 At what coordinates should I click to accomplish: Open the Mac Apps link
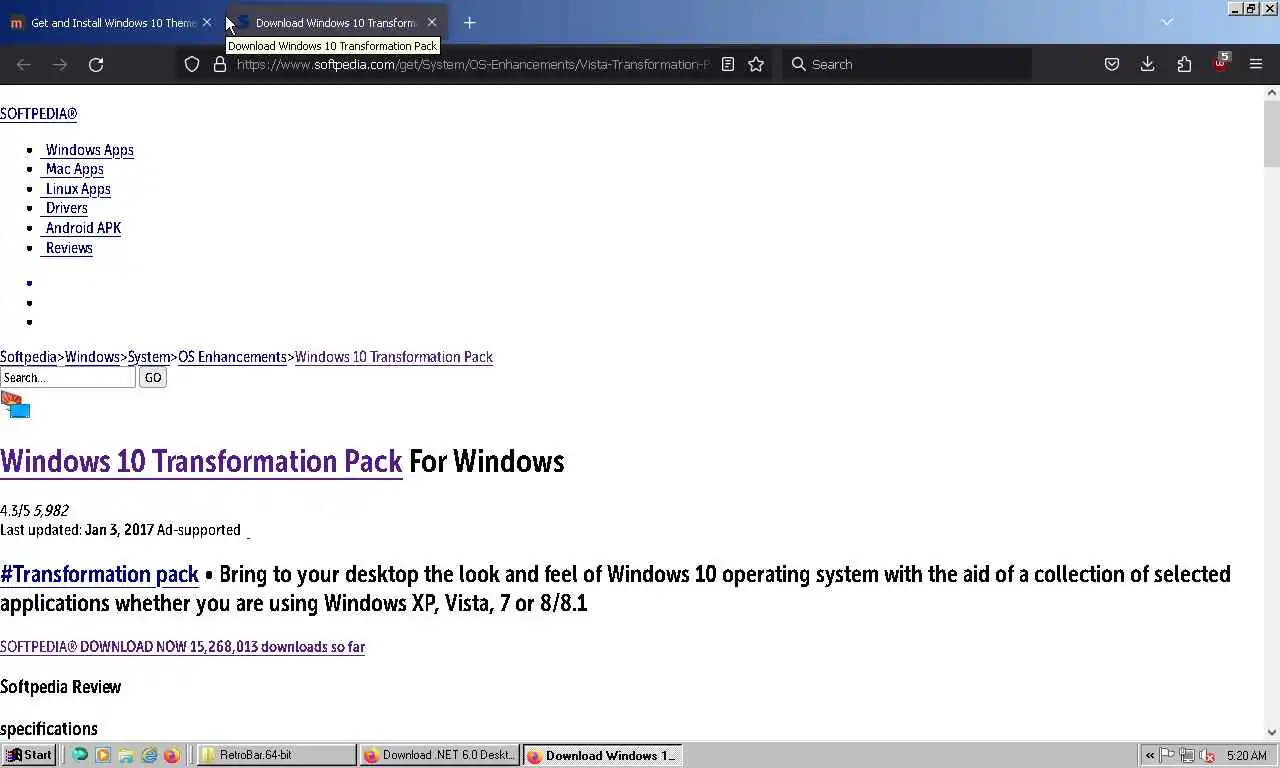pos(74,169)
